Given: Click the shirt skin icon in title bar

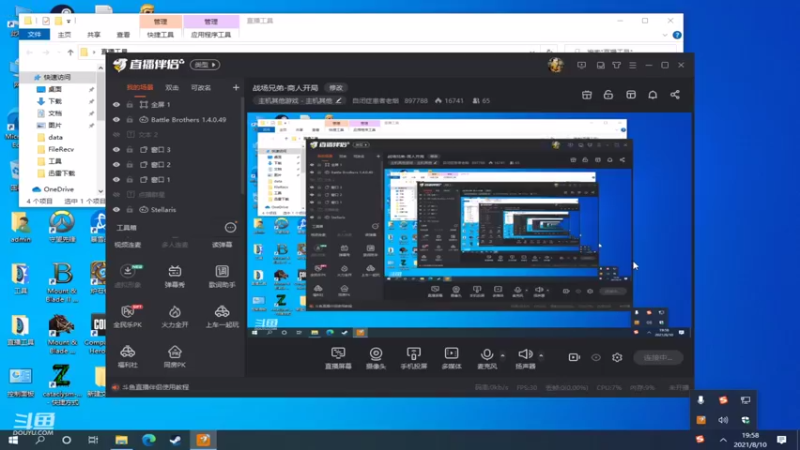Looking at the screenshot, I should click(x=616, y=65).
